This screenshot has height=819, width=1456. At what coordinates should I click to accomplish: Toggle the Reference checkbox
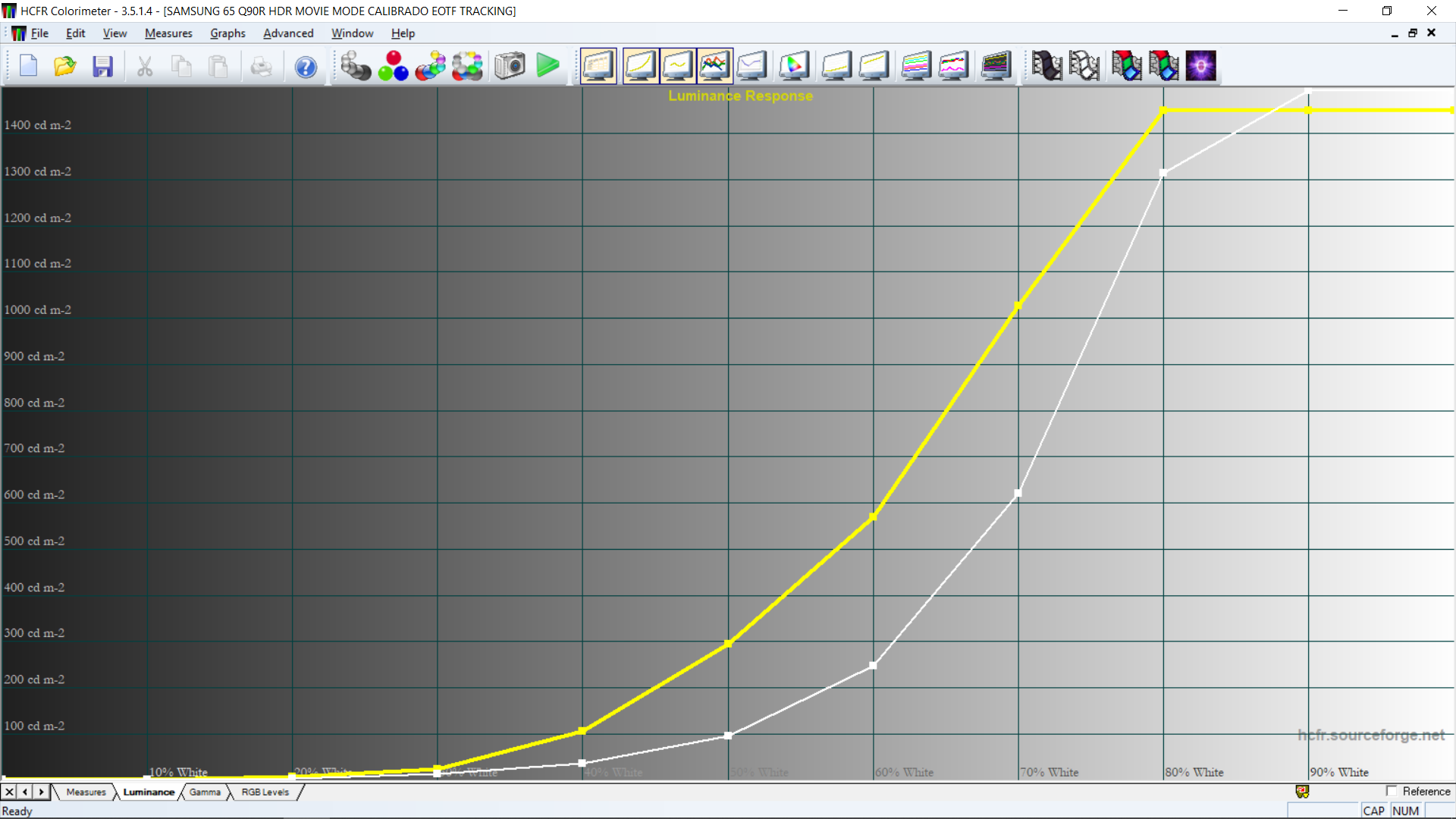pyautogui.click(x=1392, y=791)
